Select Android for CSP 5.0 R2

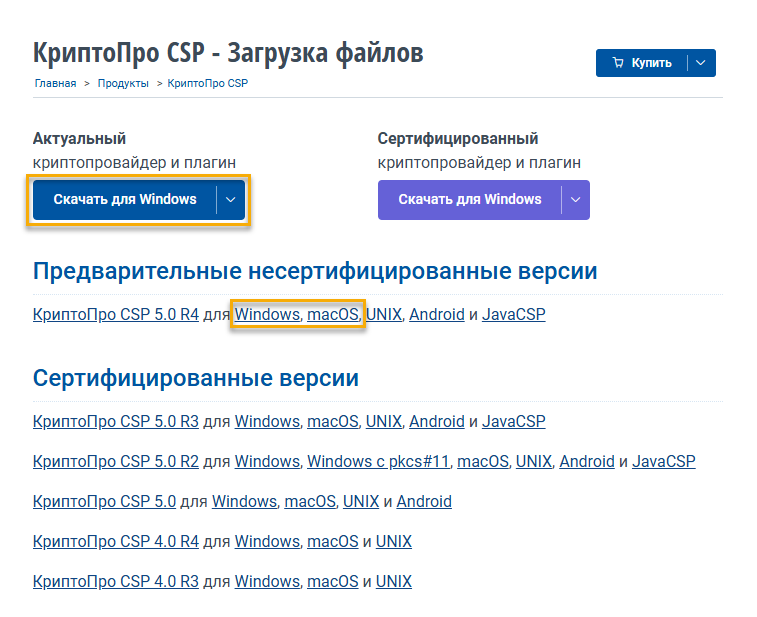tap(587, 461)
